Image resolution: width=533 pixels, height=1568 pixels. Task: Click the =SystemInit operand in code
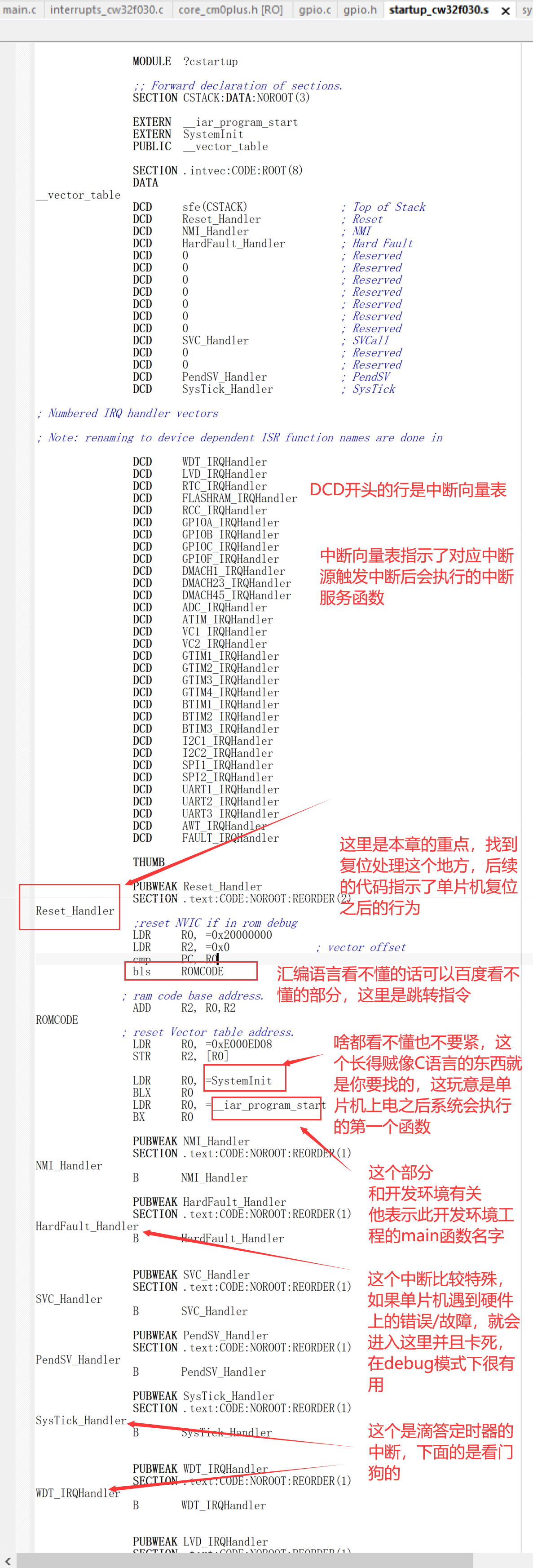238,1080
